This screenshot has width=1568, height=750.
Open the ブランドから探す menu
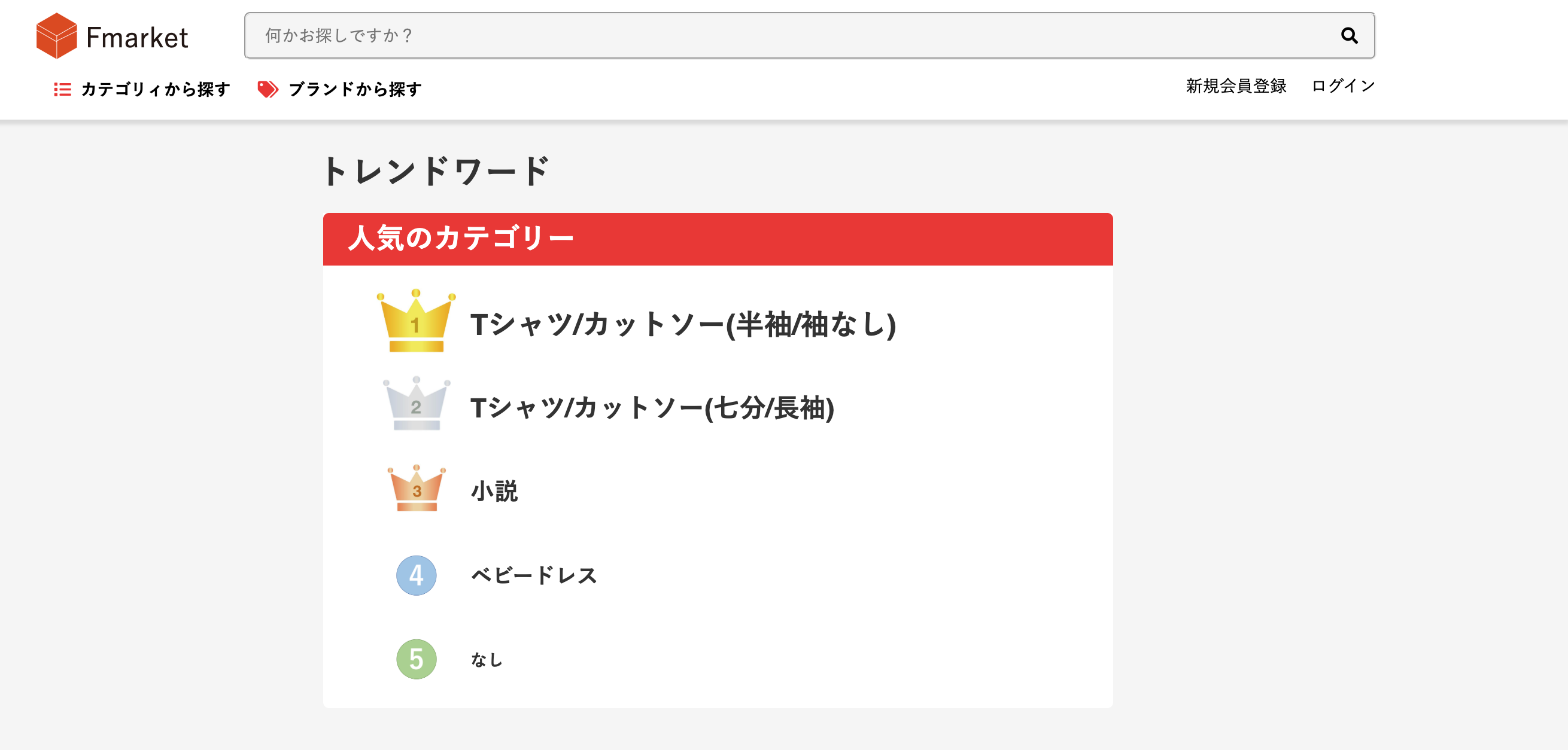pos(355,90)
